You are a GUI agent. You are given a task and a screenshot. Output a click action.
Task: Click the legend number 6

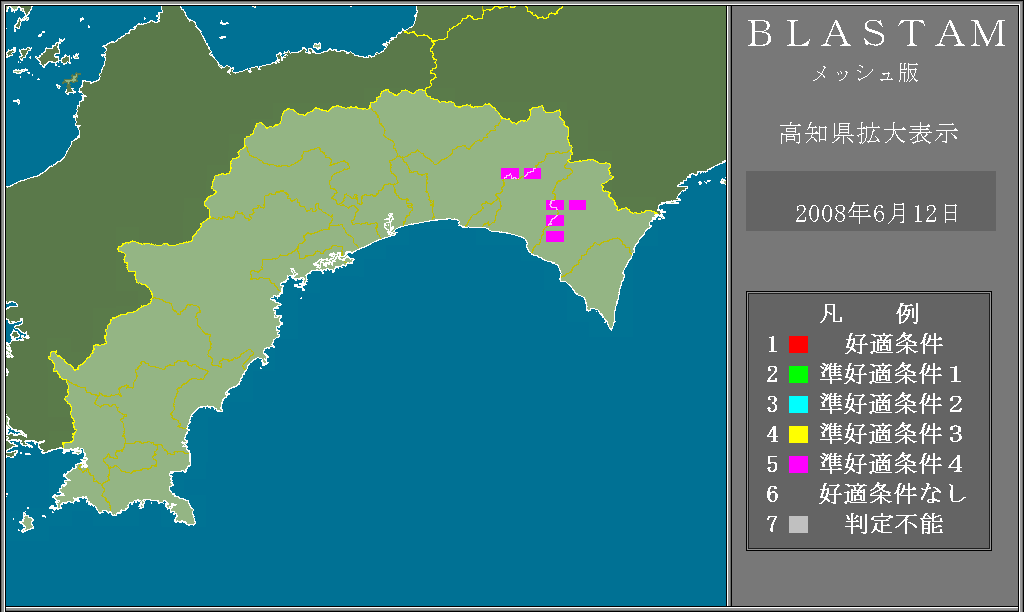(x=772, y=494)
